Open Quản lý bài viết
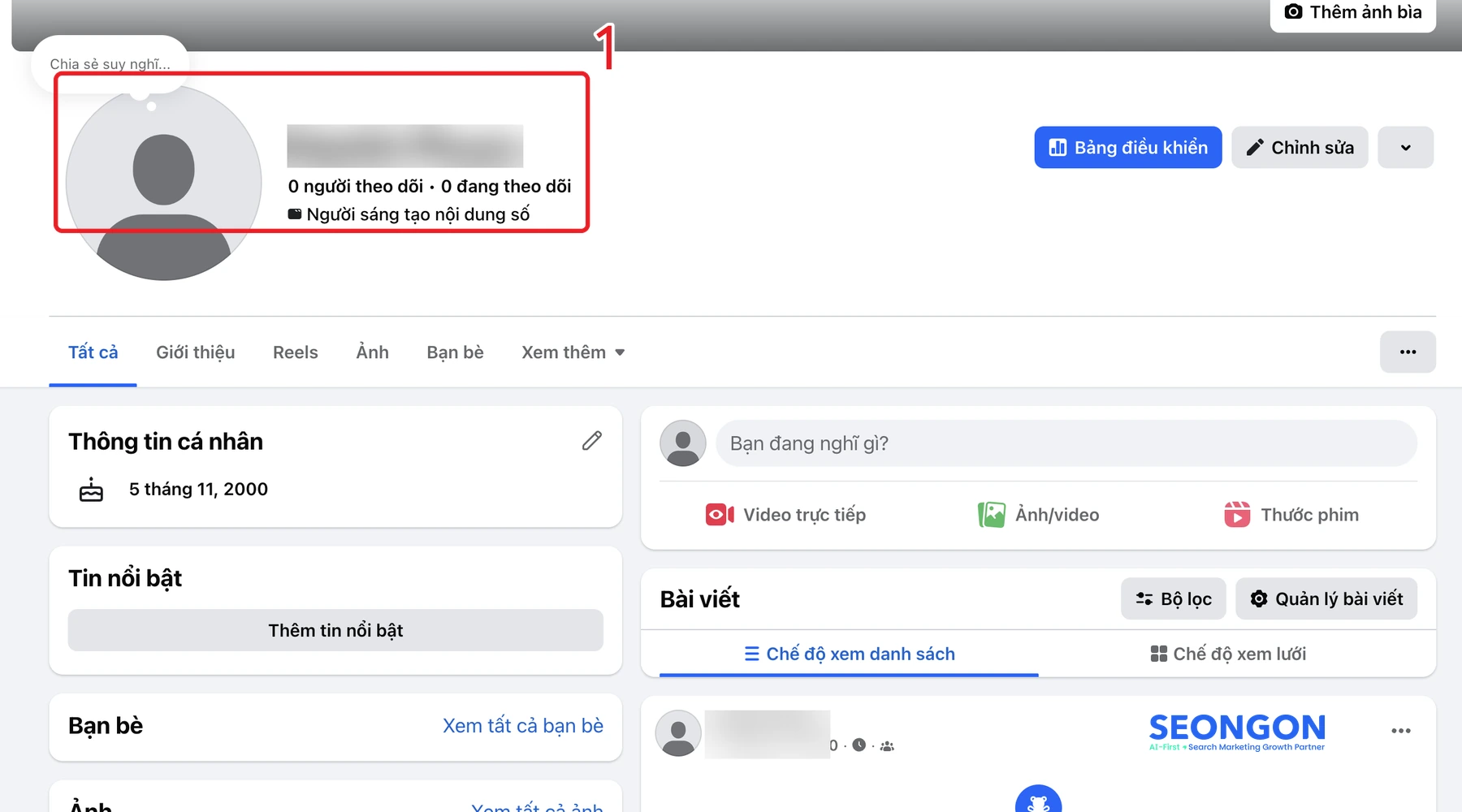 tap(1326, 598)
